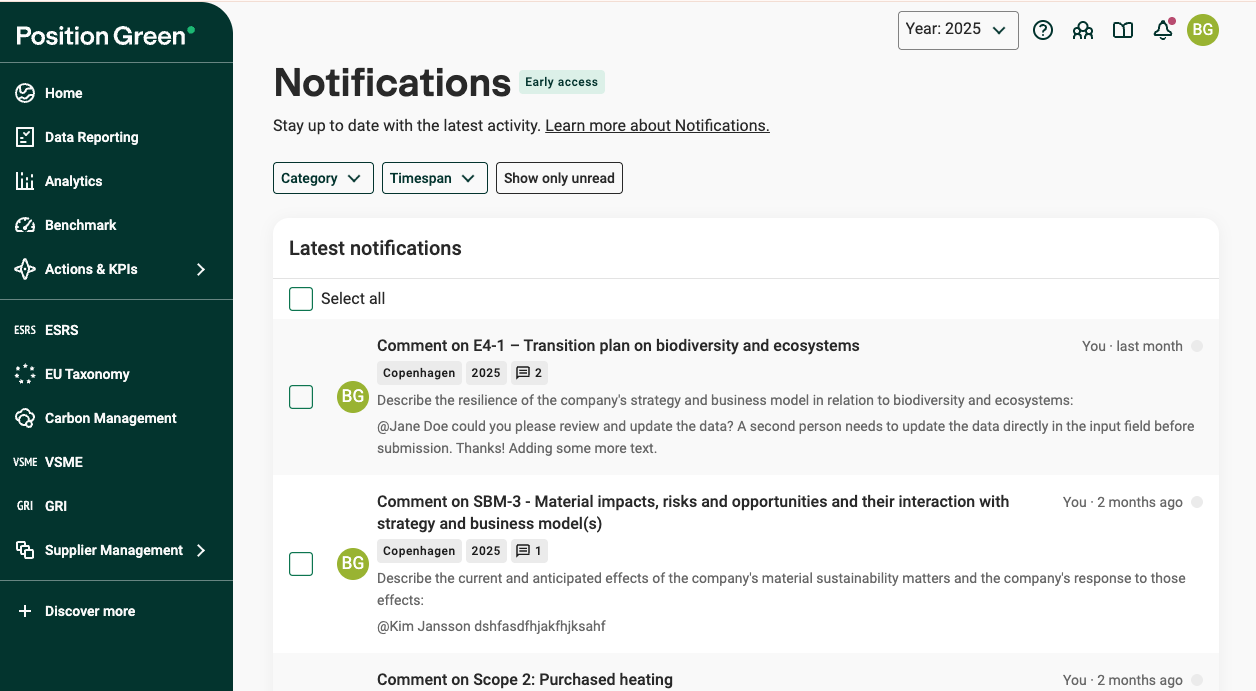Screen dimensions: 1256x691
Task: Expand Supplier Management chevron
Action: coord(201,550)
